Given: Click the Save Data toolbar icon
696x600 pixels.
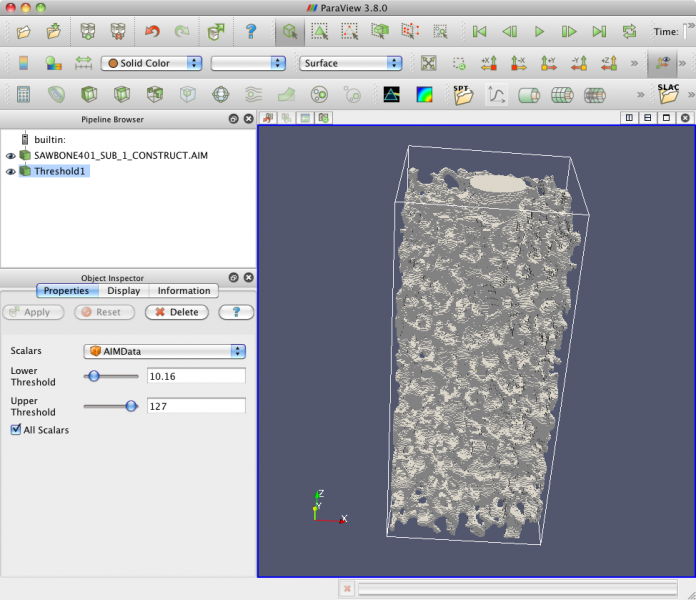Looking at the screenshot, I should [x=54, y=31].
